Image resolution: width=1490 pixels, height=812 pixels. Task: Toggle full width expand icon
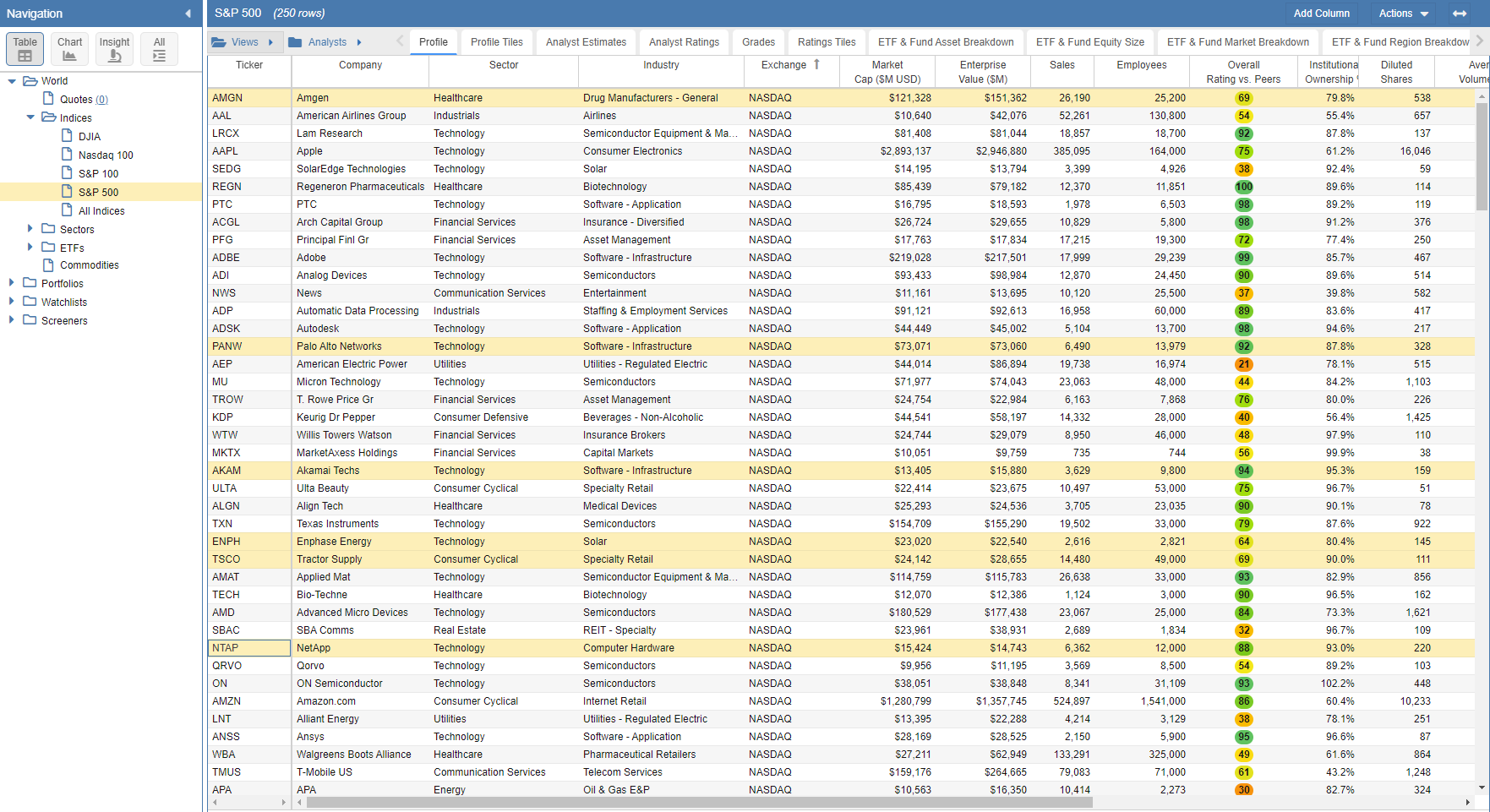coord(1460,14)
